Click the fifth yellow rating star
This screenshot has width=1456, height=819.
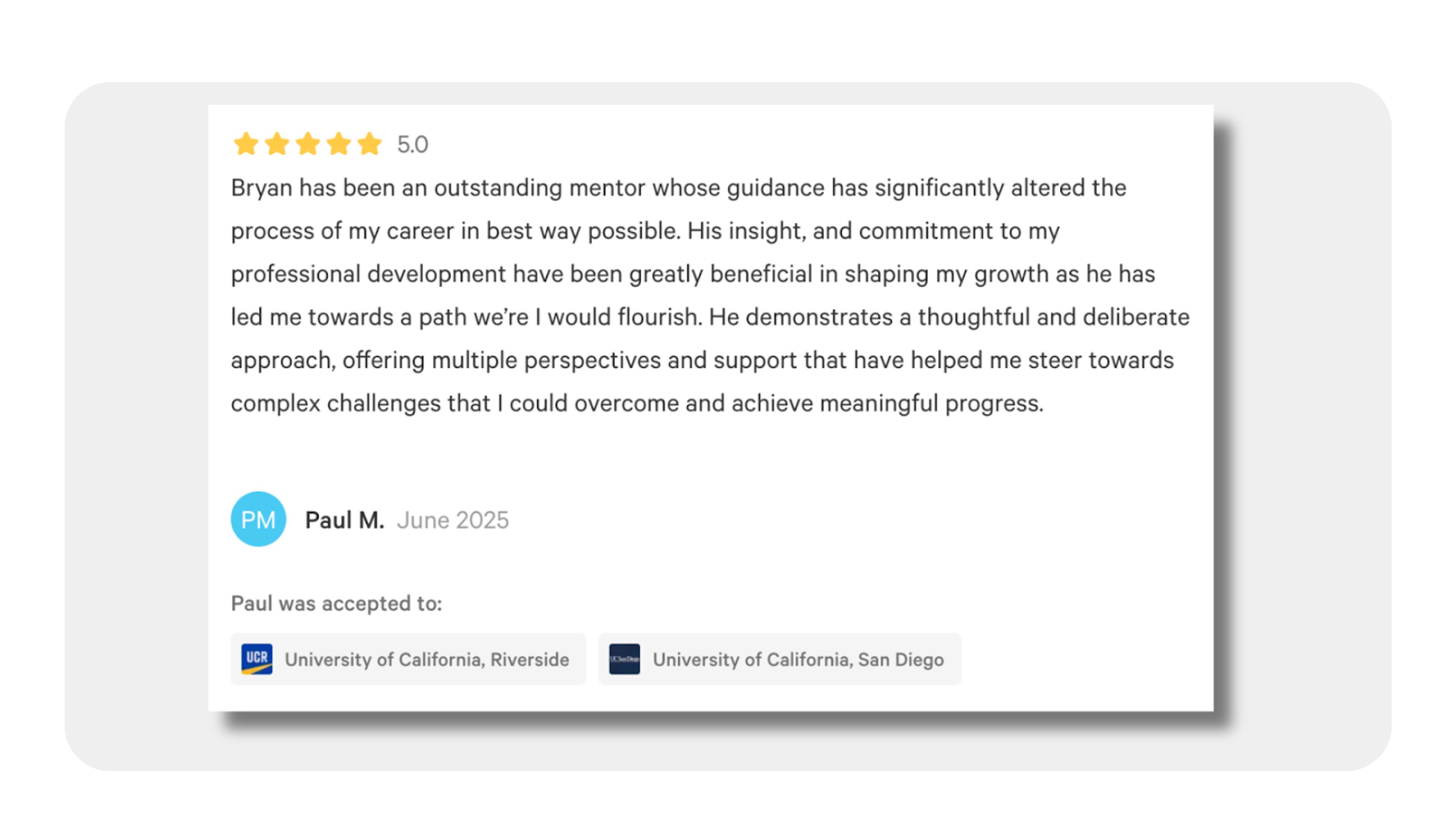pyautogui.click(x=370, y=144)
